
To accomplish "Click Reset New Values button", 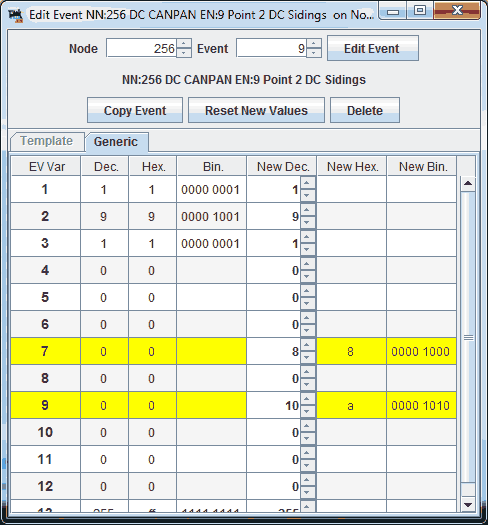I will click(x=256, y=110).
